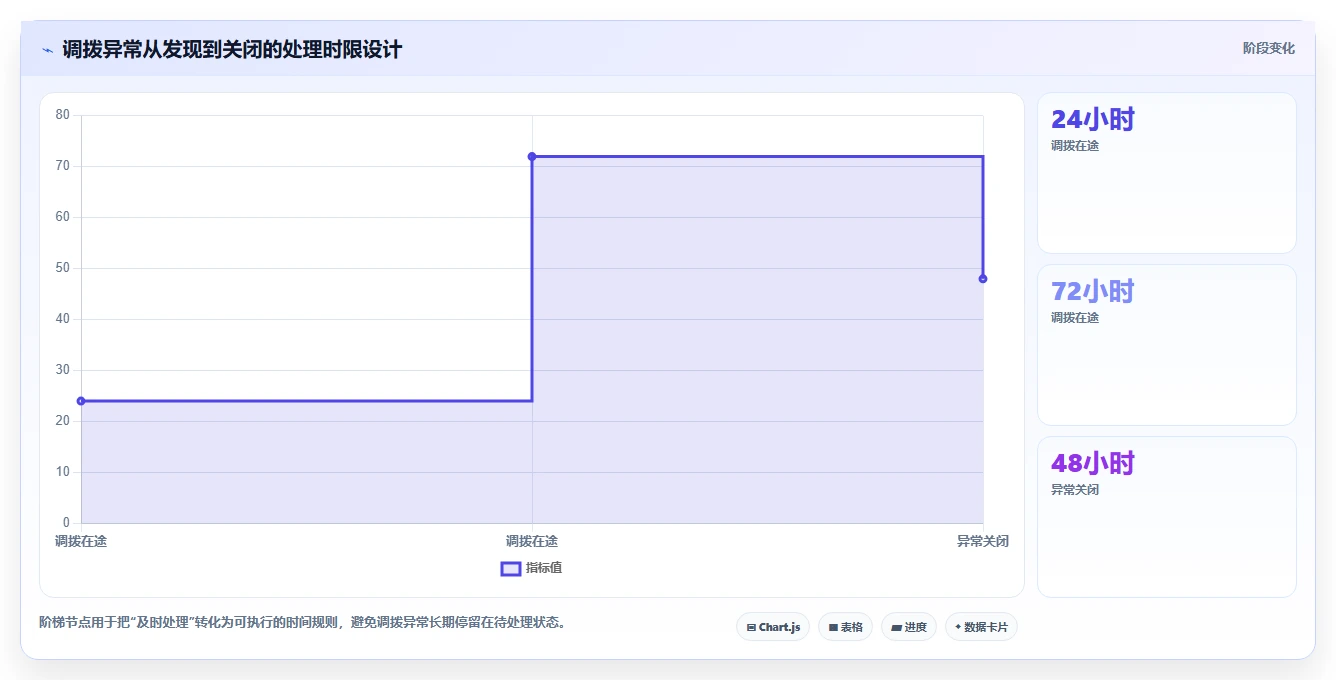The image size is (1336, 680).
Task: Click the chart data point at value 72
Action: [532, 156]
